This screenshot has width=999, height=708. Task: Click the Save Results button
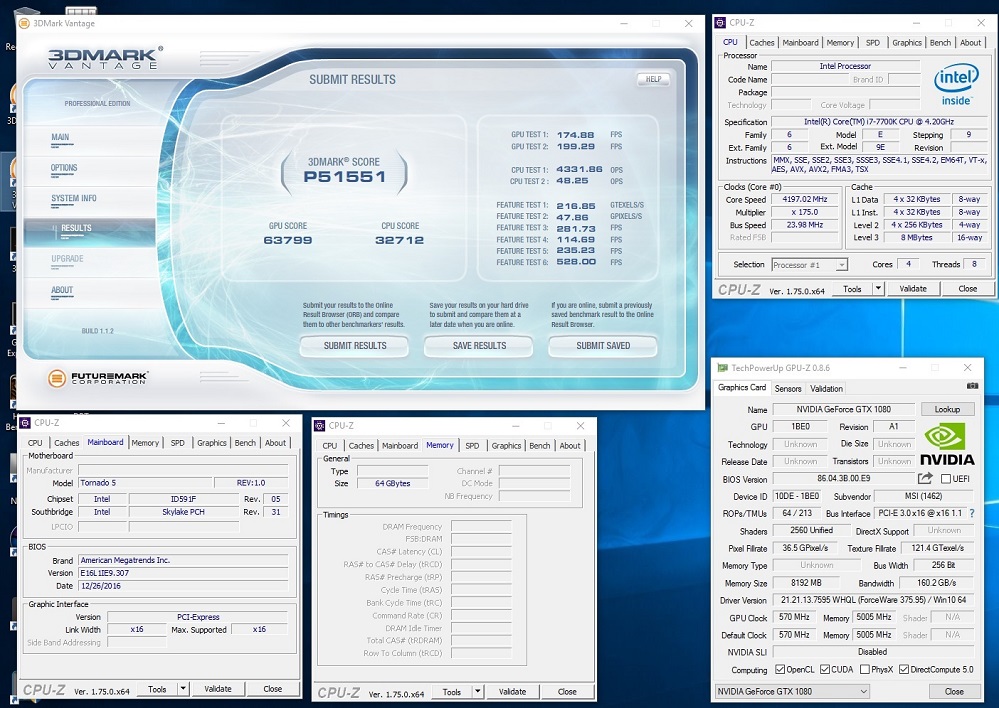(479, 346)
